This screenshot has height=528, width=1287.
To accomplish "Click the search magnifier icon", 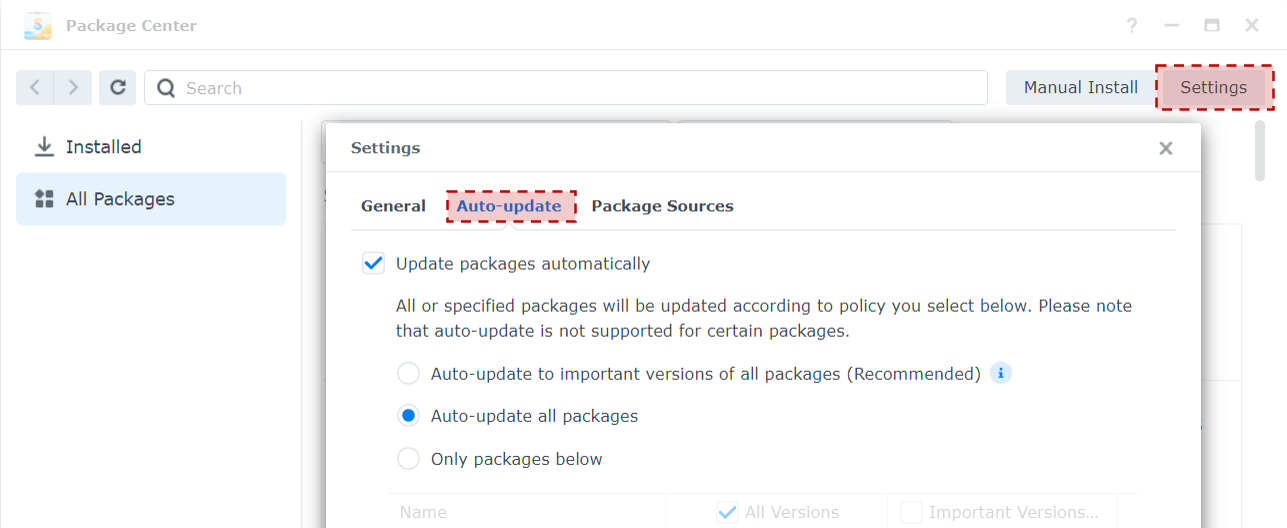I will [166, 88].
